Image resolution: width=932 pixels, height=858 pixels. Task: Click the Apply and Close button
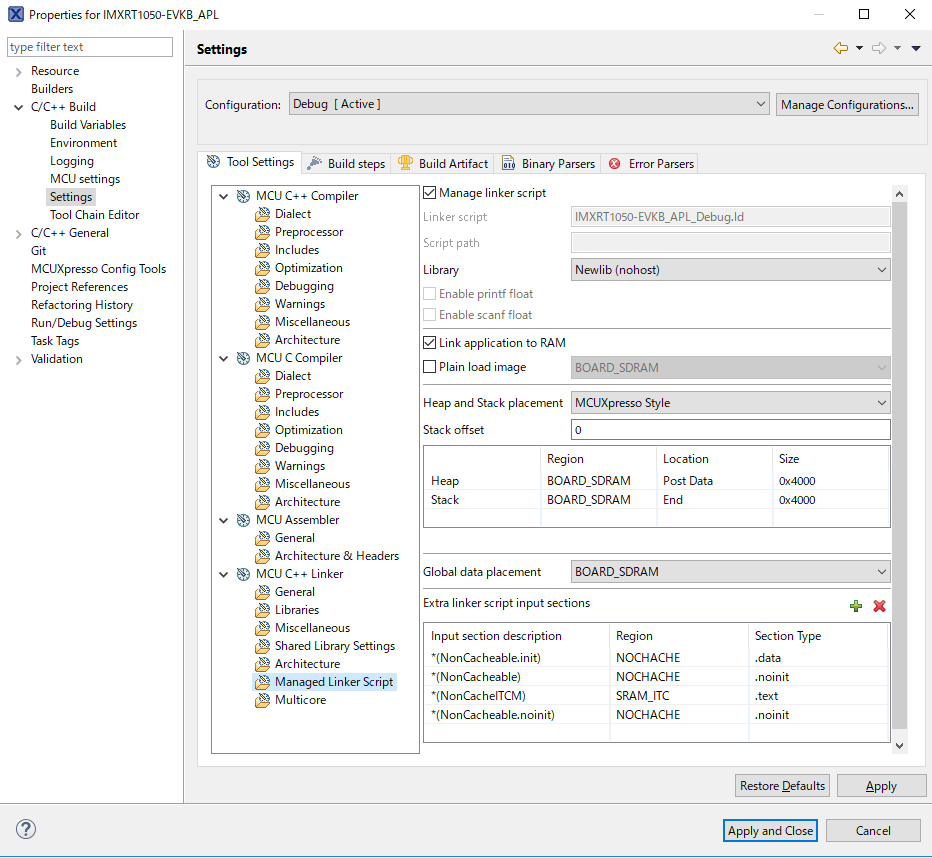click(770, 830)
